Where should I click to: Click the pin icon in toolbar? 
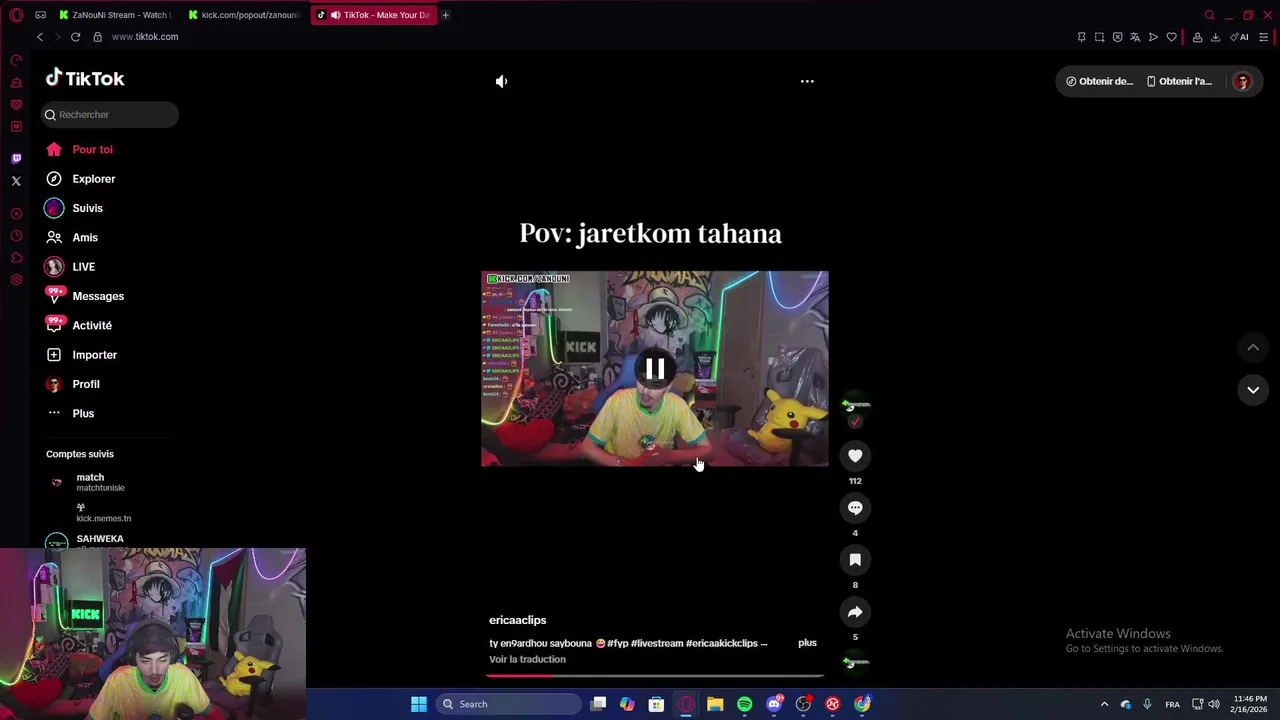(1081, 37)
